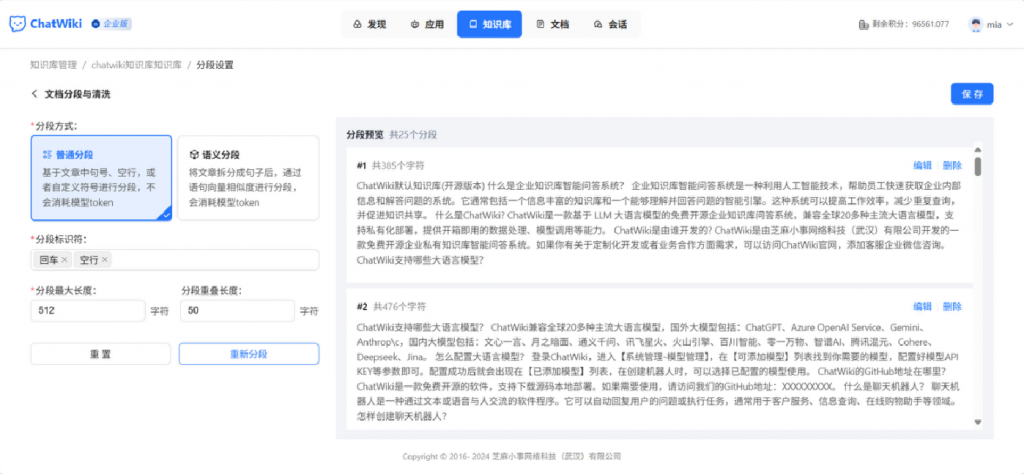Select the 语义分段 mode card
Image resolution: width=1024 pixels, height=474 pixels.
[248, 178]
